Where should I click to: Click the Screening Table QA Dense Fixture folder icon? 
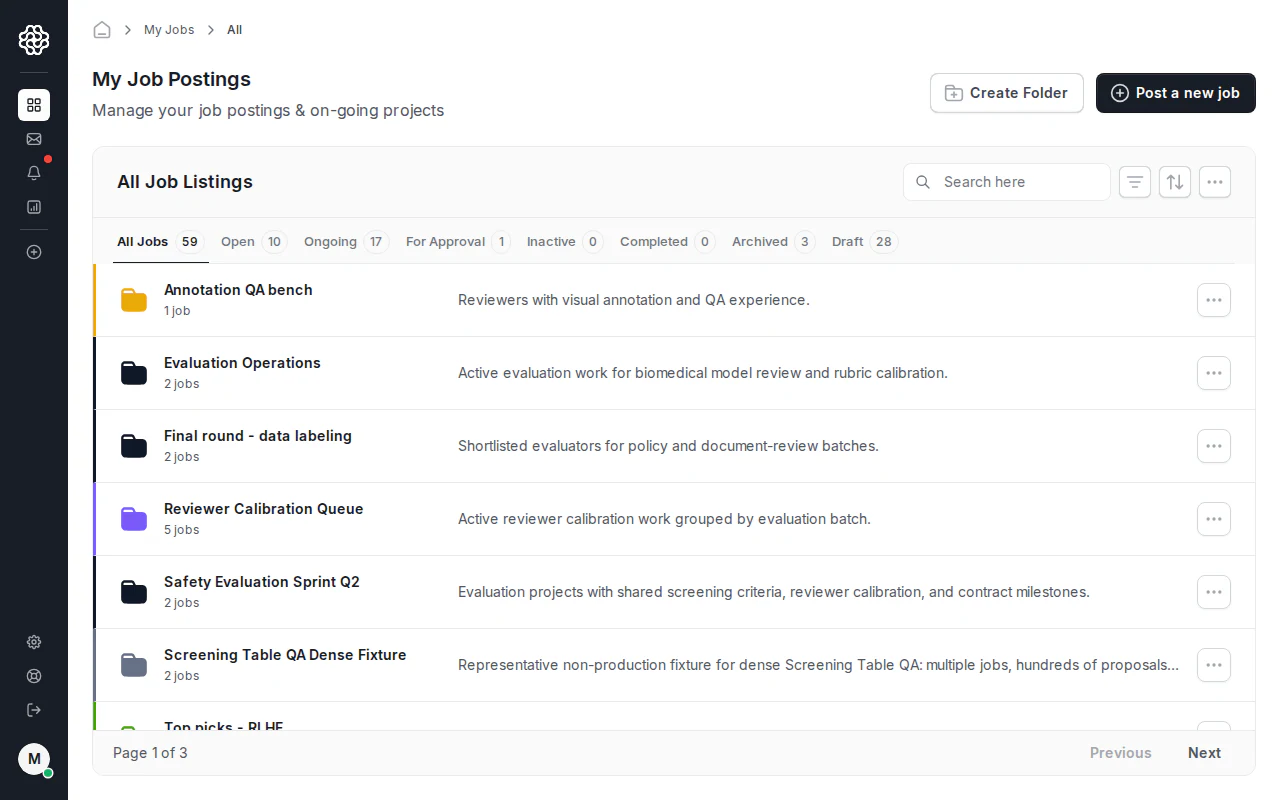coord(134,665)
